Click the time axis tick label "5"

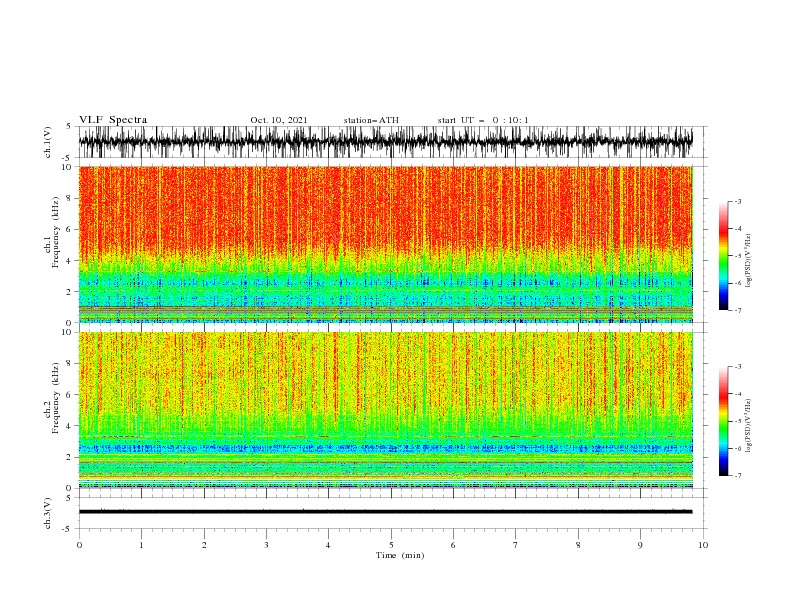(x=391, y=545)
